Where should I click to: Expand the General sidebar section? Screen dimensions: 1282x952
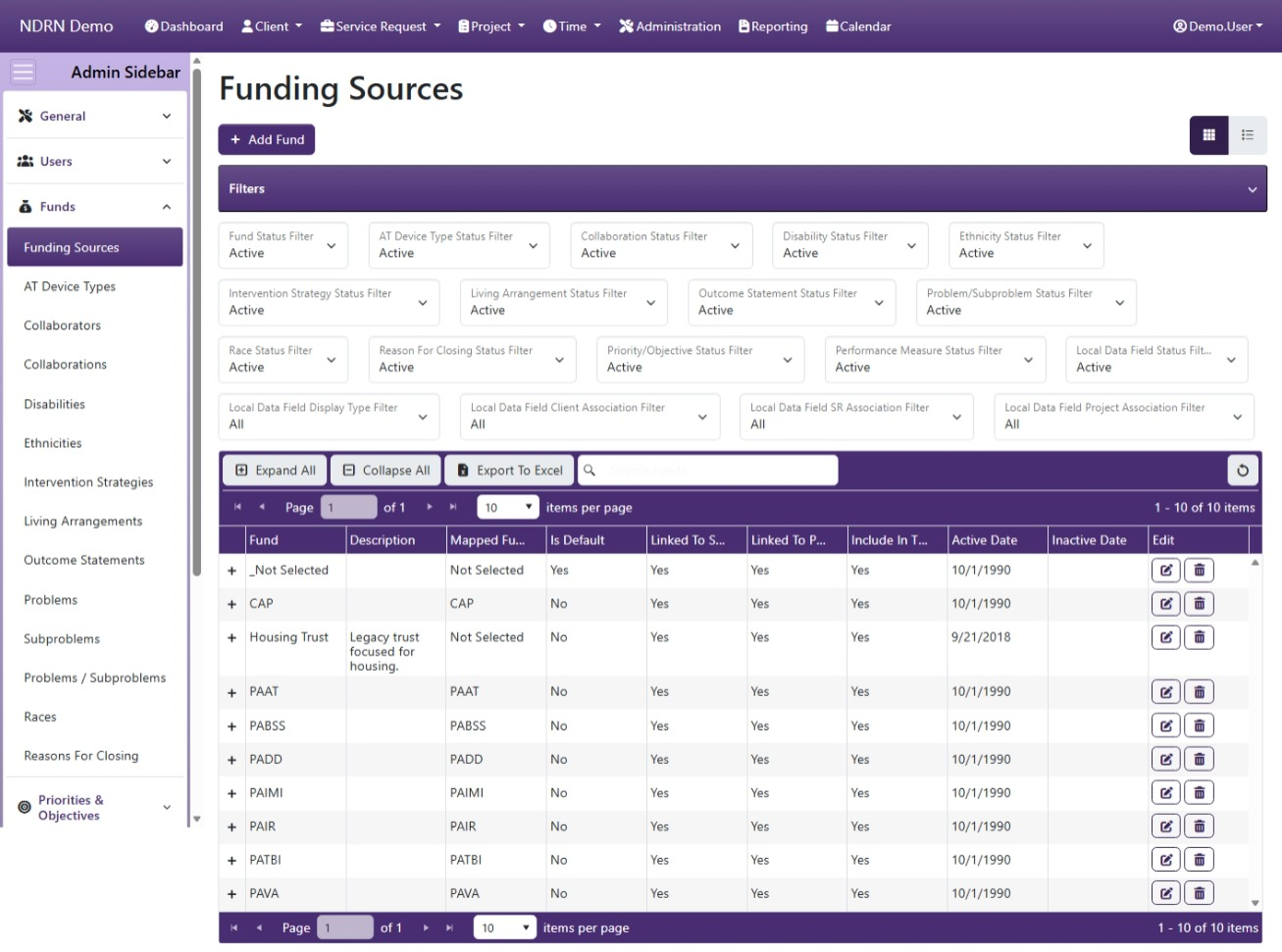click(x=95, y=116)
